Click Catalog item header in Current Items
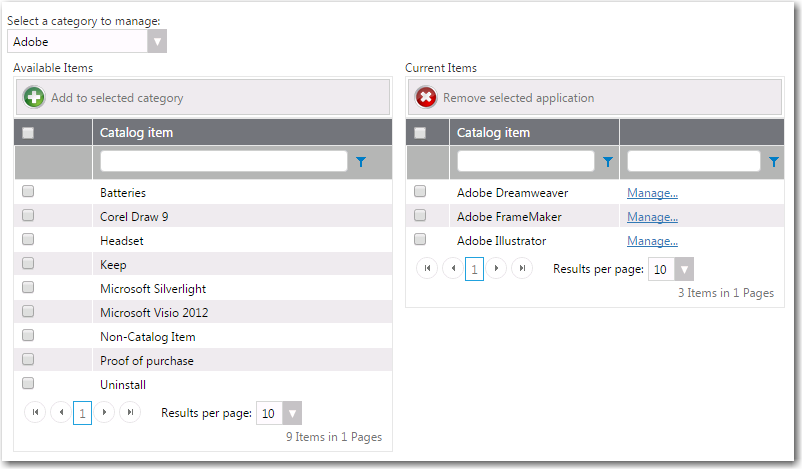 (x=493, y=132)
